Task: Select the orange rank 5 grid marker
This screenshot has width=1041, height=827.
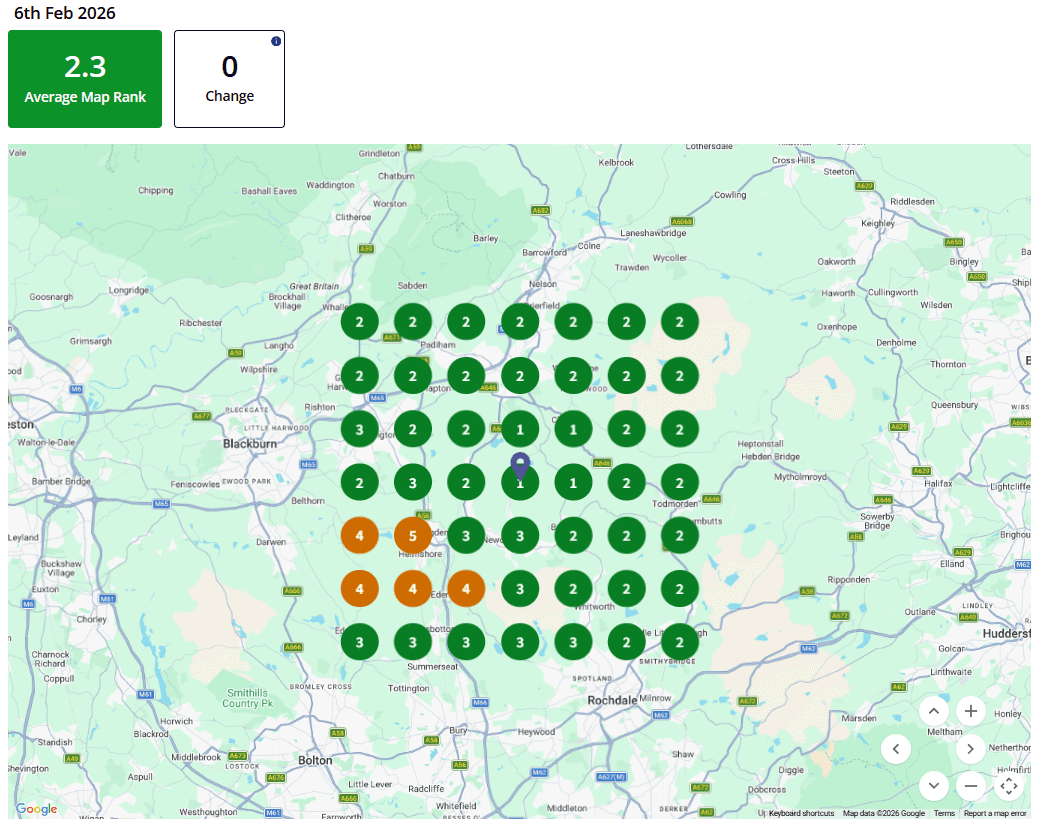Action: [x=413, y=536]
